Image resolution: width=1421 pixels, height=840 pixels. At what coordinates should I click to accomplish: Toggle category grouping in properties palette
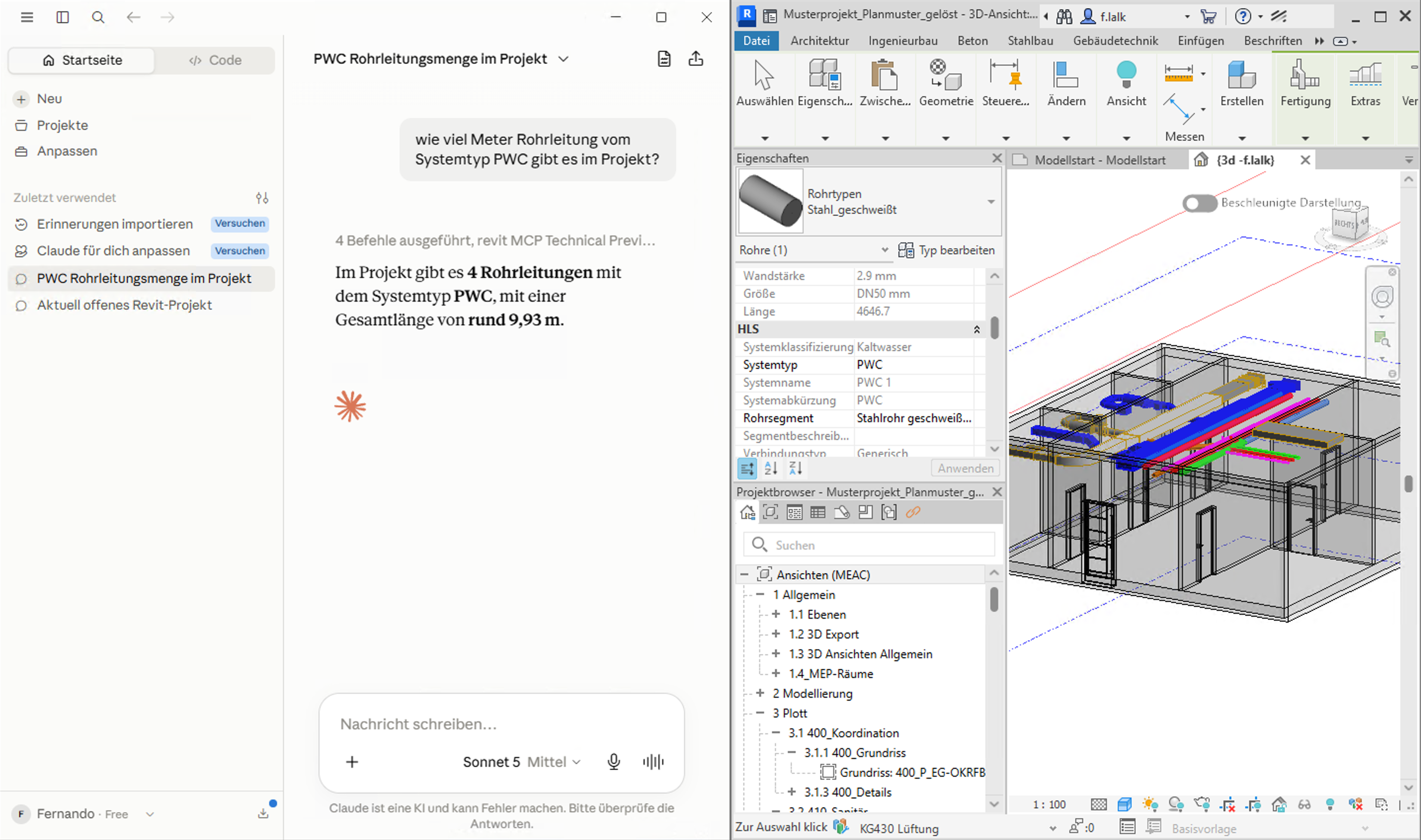(747, 468)
